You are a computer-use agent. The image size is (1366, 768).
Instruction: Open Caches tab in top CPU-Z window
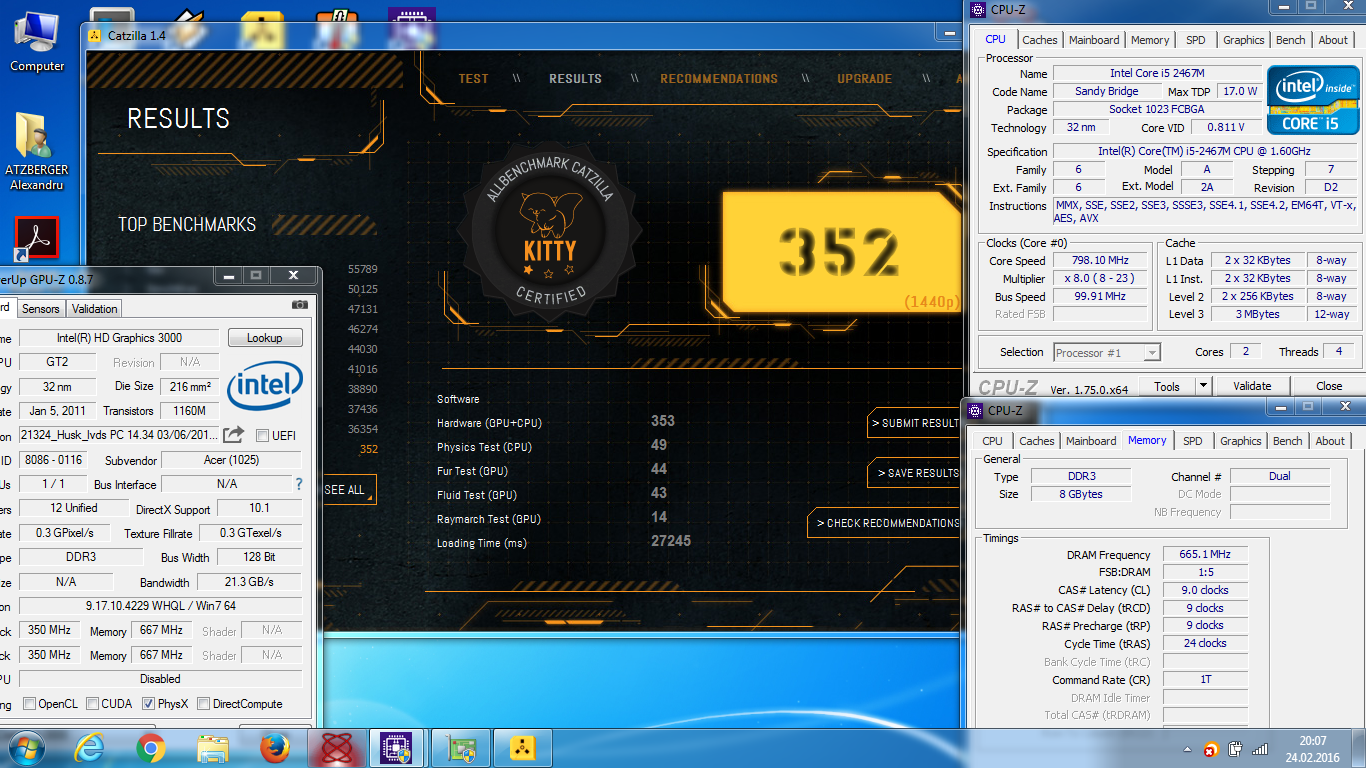1039,40
